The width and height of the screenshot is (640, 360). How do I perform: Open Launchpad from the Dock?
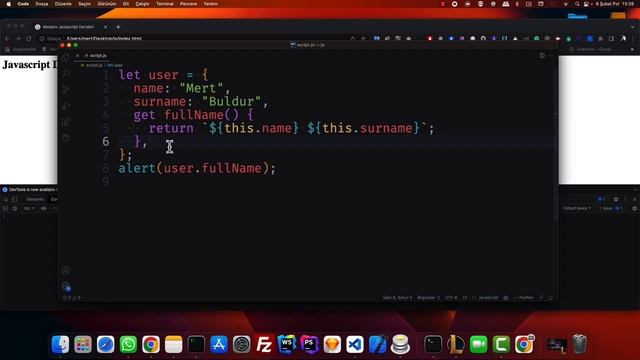[83, 344]
